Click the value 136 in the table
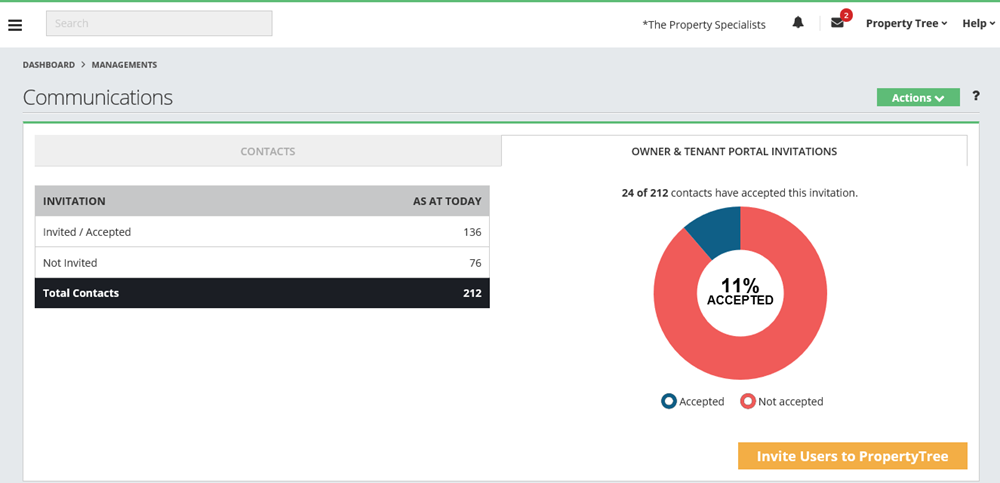The image size is (1000, 483). coord(472,232)
